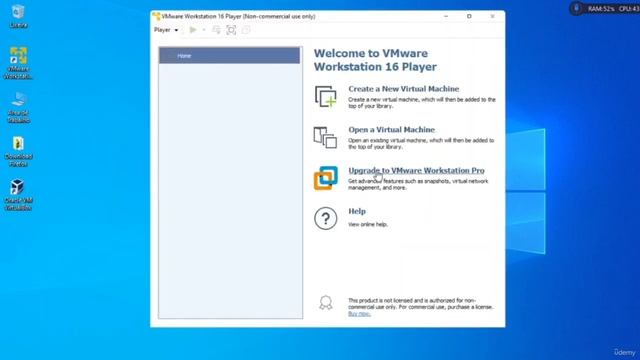Screen dimensions: 640x360
Task: Click the Open a Virtual Machine icon
Action: [x=325, y=137]
